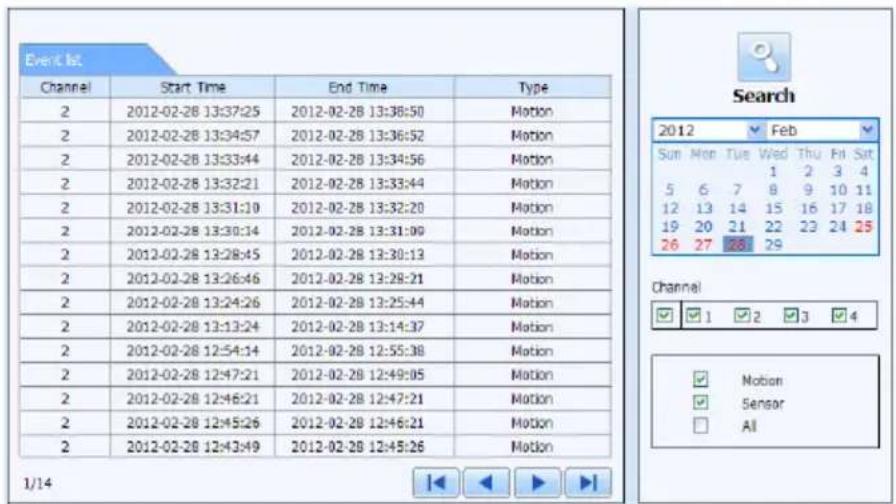Click end time 2012-02-28 12:55:38

click(x=358, y=351)
